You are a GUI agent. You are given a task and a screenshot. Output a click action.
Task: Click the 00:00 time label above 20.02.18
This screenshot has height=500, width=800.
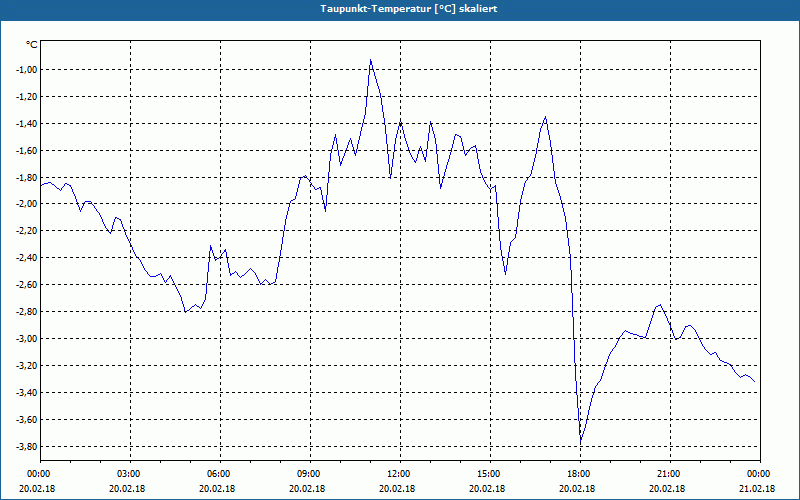(37, 474)
